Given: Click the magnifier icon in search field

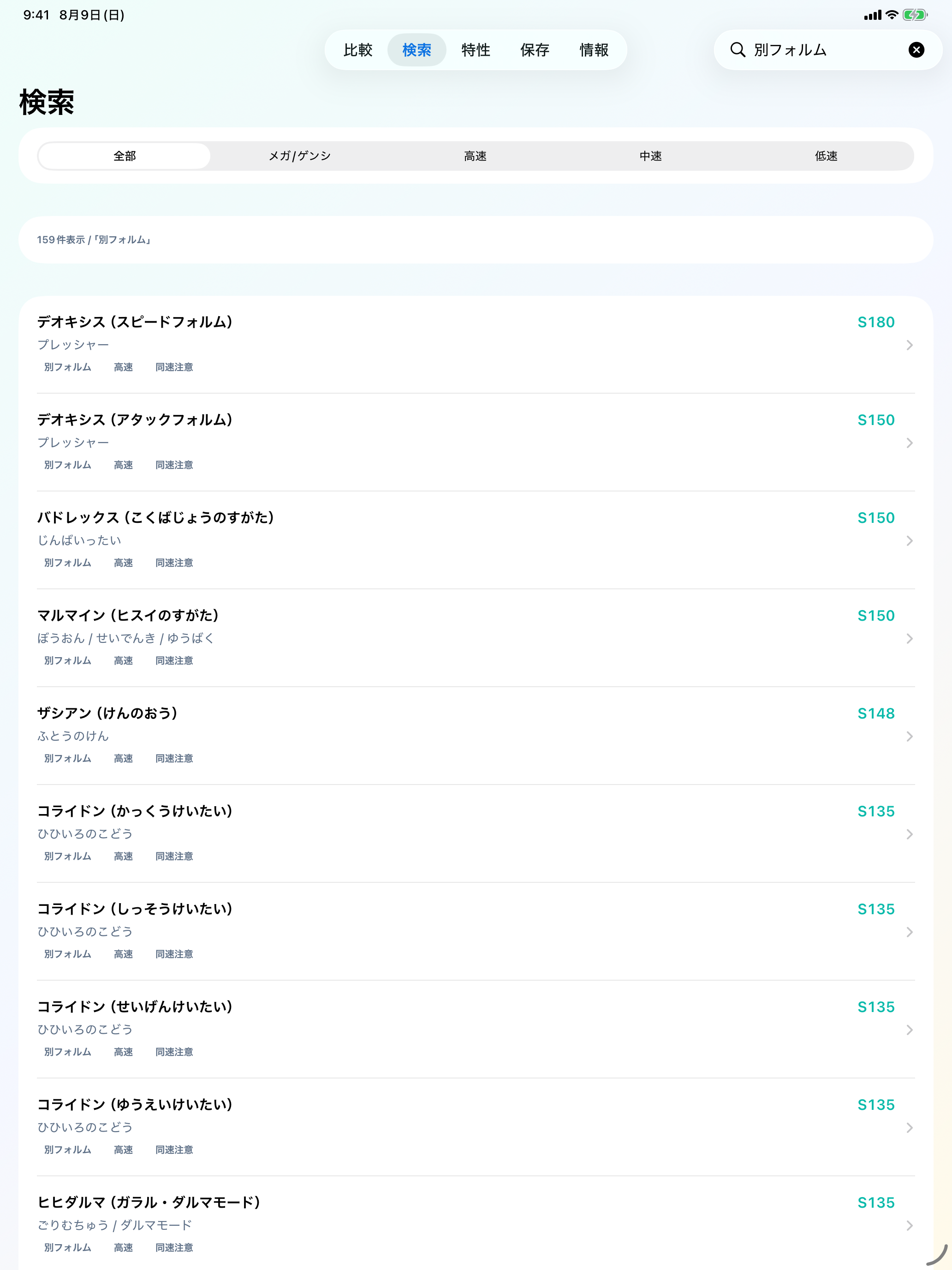Looking at the screenshot, I should 738,50.
